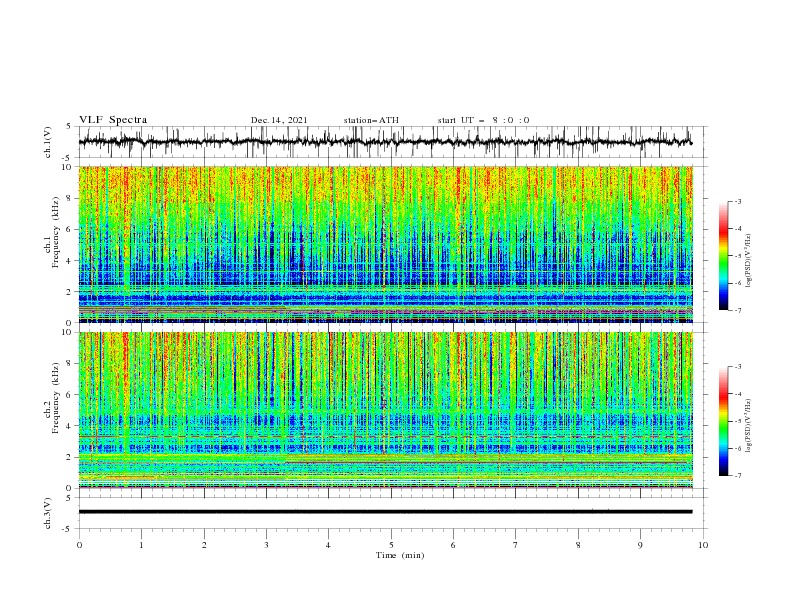
Task: Click the "-5" tick on ch.1 colorbar
Action: tap(738, 256)
